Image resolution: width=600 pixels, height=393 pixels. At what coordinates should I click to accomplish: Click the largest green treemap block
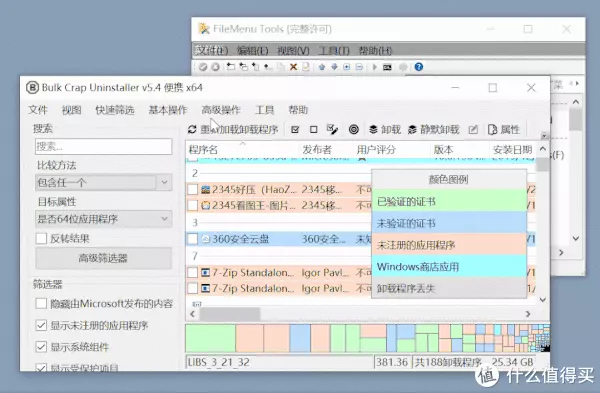(210, 338)
